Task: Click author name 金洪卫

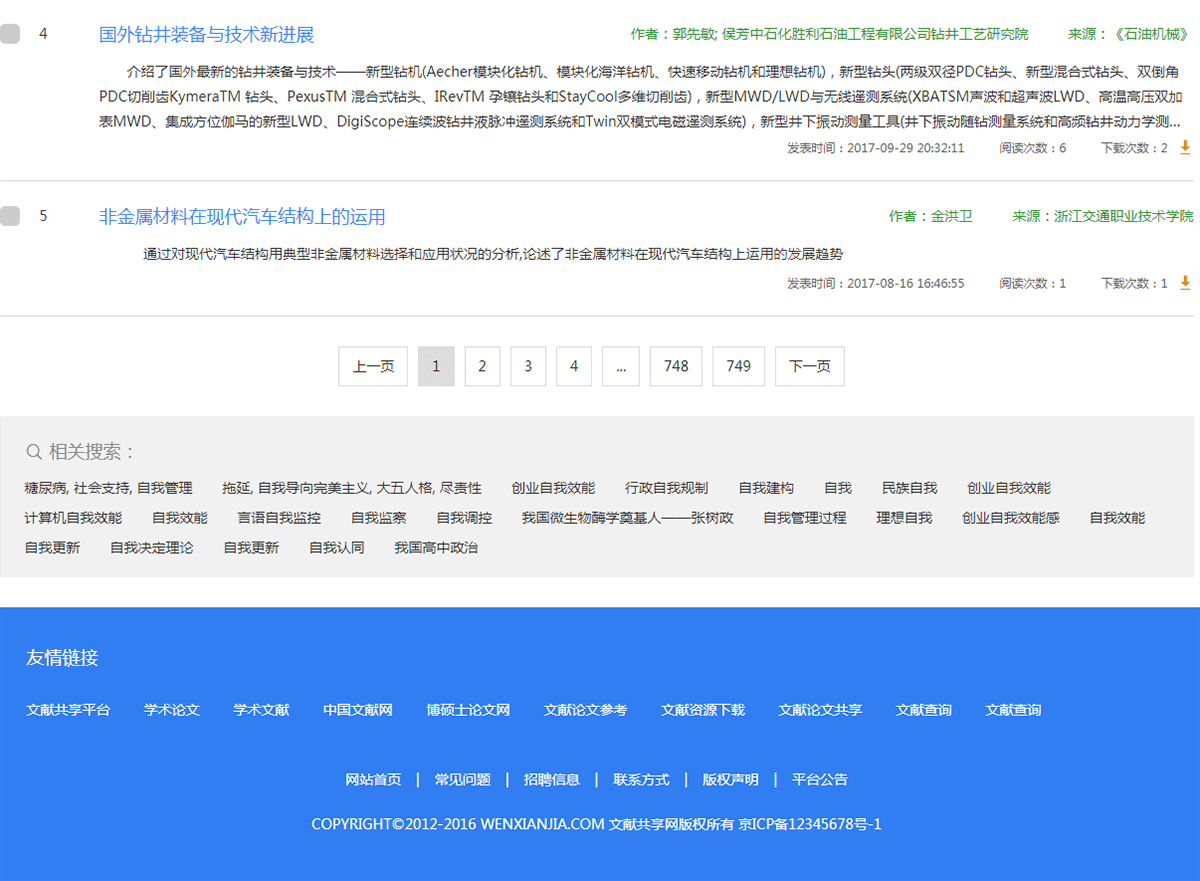Action: coord(951,216)
